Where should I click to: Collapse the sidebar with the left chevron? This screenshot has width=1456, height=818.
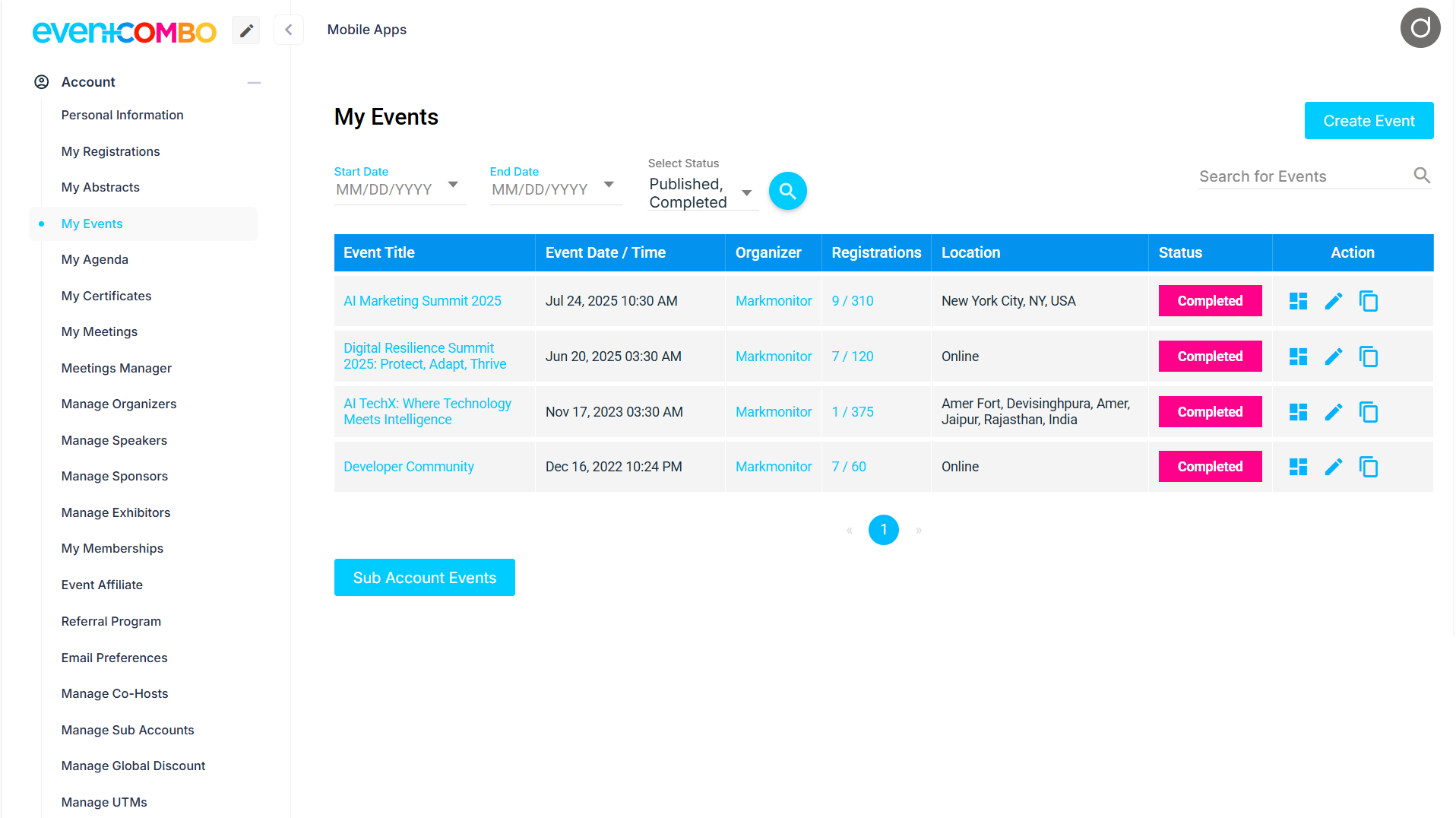288,30
